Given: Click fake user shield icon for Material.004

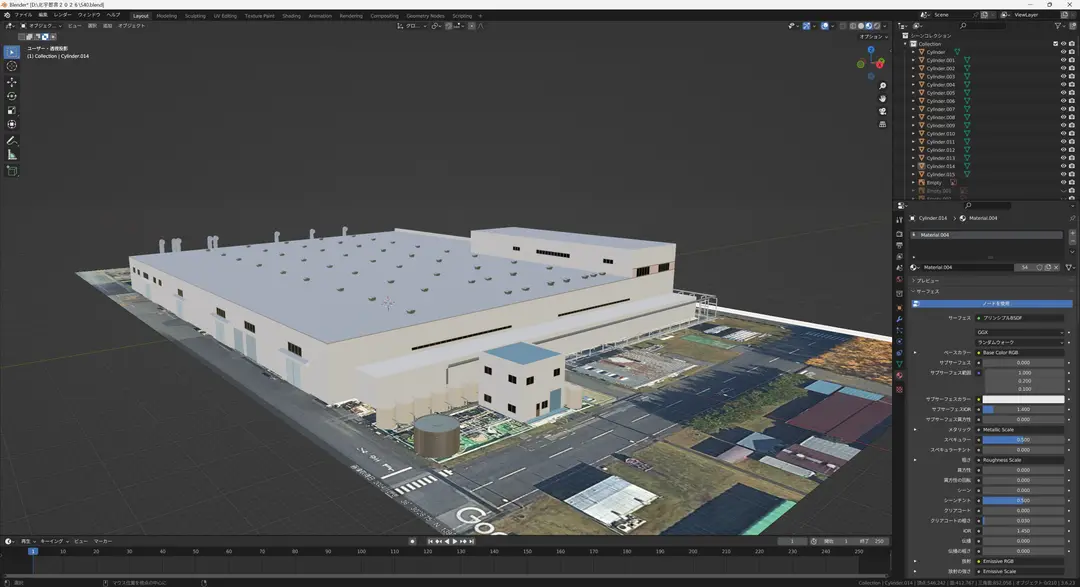Looking at the screenshot, I should pos(1039,267).
